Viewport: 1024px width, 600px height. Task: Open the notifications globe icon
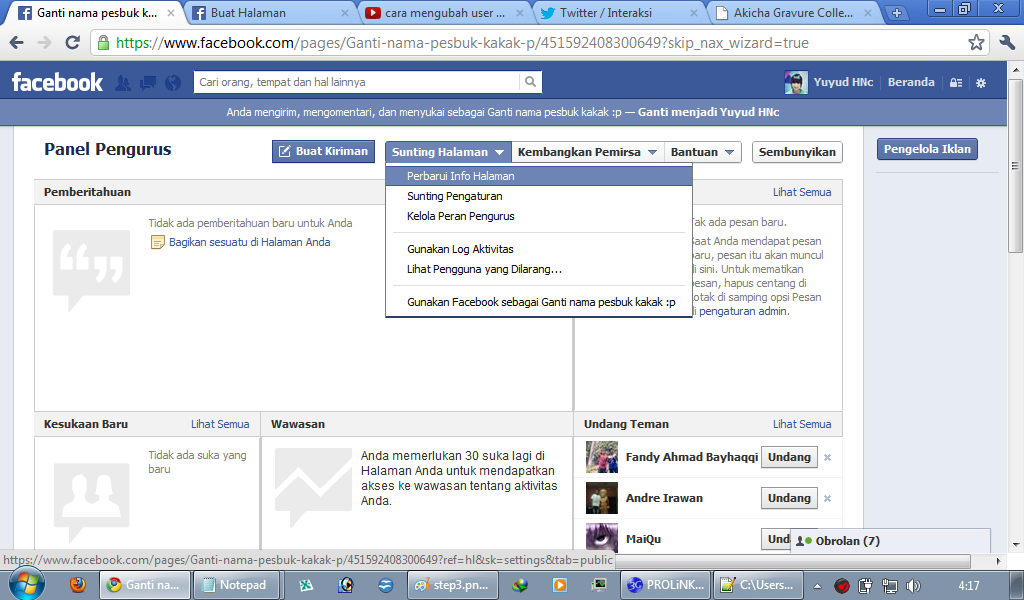pyautogui.click(x=173, y=83)
